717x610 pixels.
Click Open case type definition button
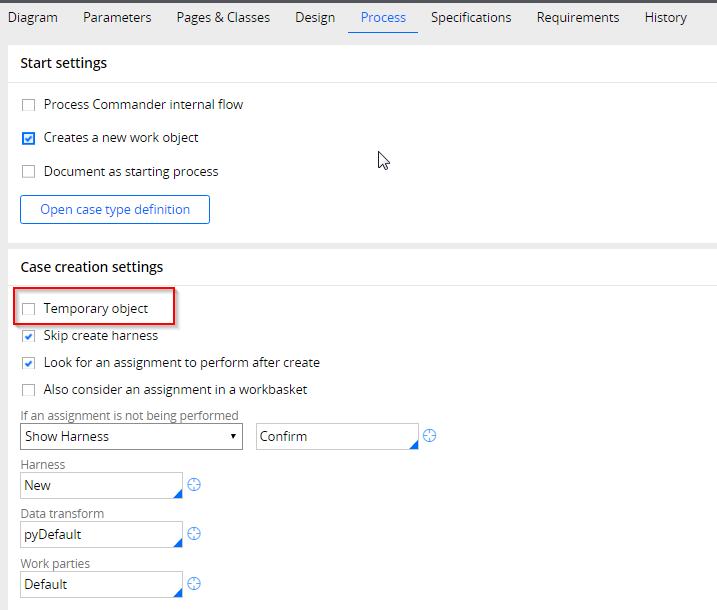tap(115, 209)
